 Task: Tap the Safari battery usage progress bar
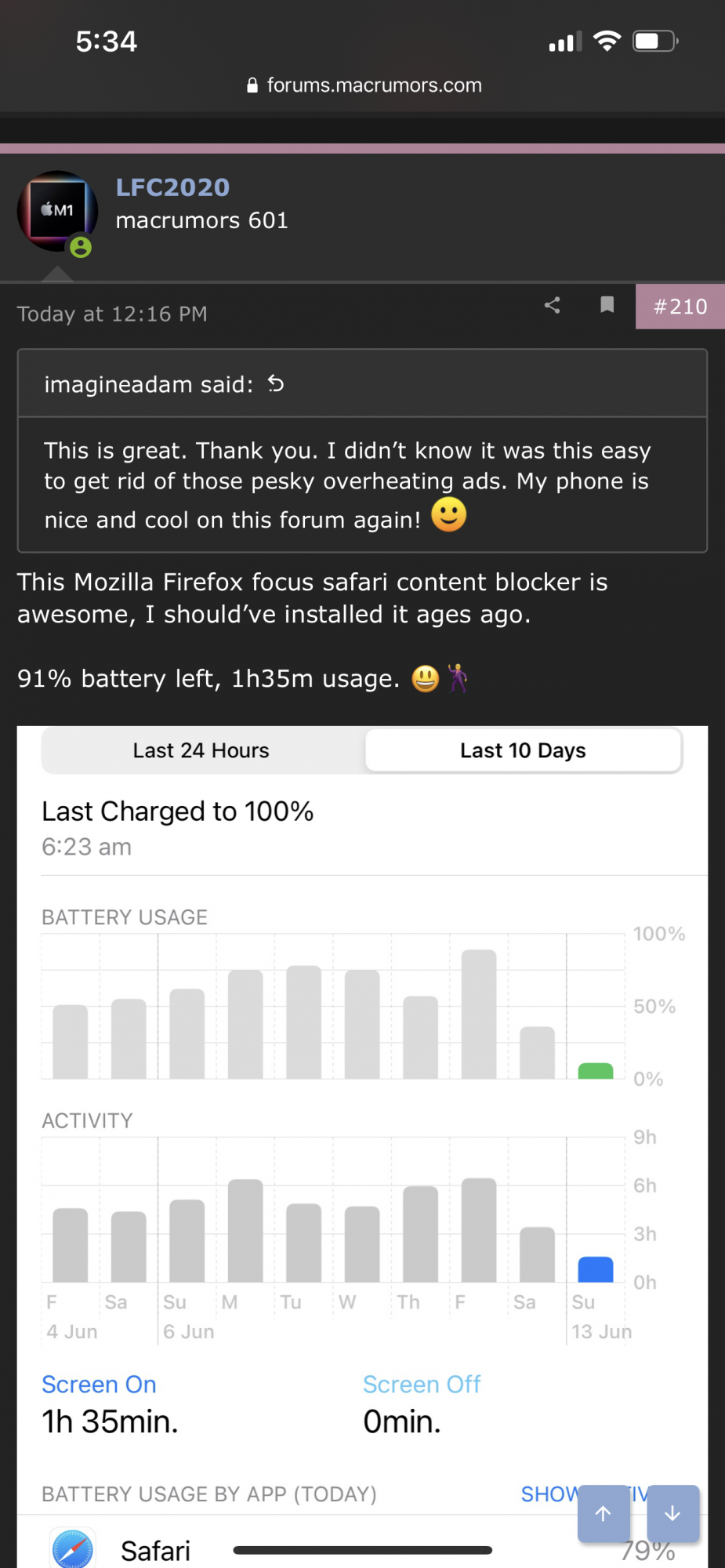[363, 1550]
